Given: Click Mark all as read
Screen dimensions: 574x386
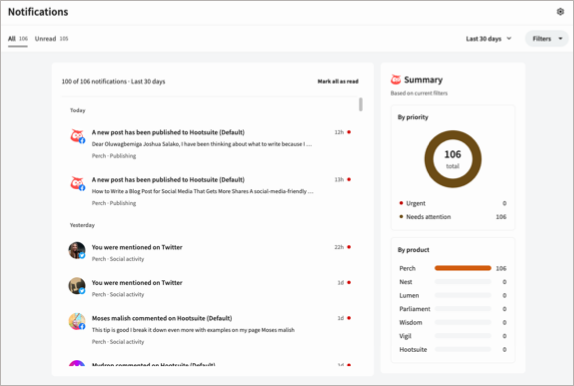Looking at the screenshot, I should tap(338, 81).
